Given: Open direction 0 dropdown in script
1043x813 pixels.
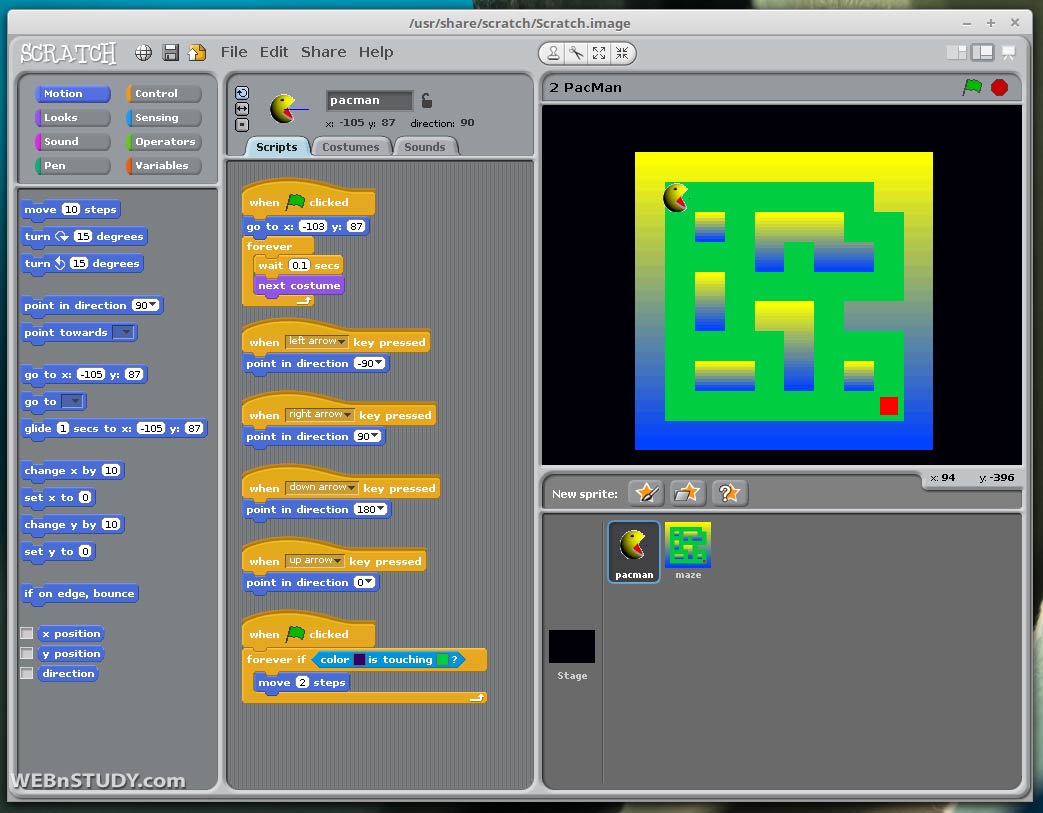Looking at the screenshot, I should point(369,582).
